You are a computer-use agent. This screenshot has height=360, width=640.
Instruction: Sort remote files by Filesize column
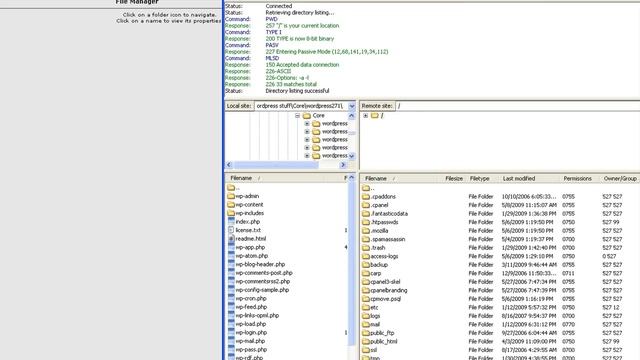pos(453,179)
